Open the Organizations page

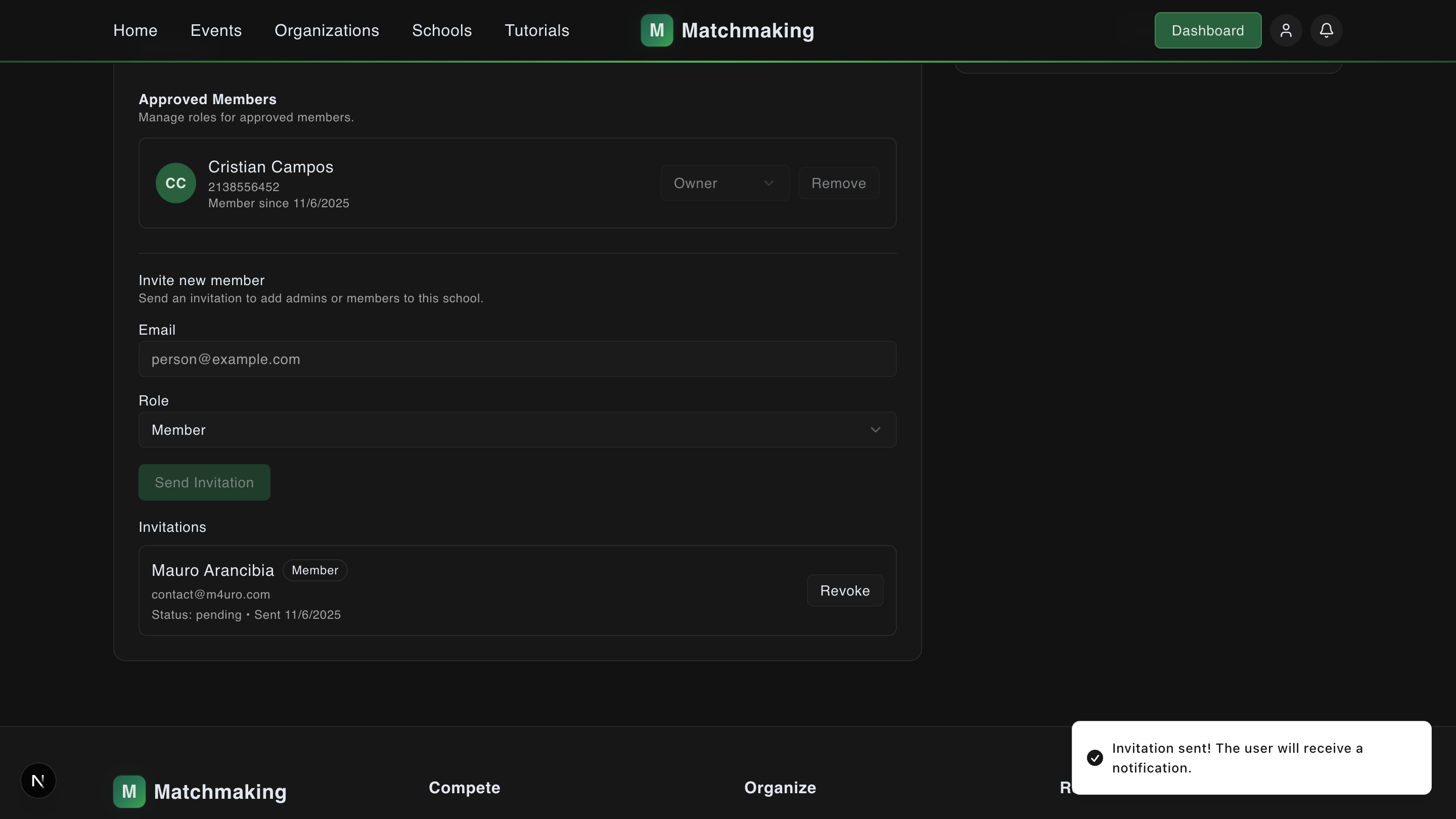coord(327,30)
